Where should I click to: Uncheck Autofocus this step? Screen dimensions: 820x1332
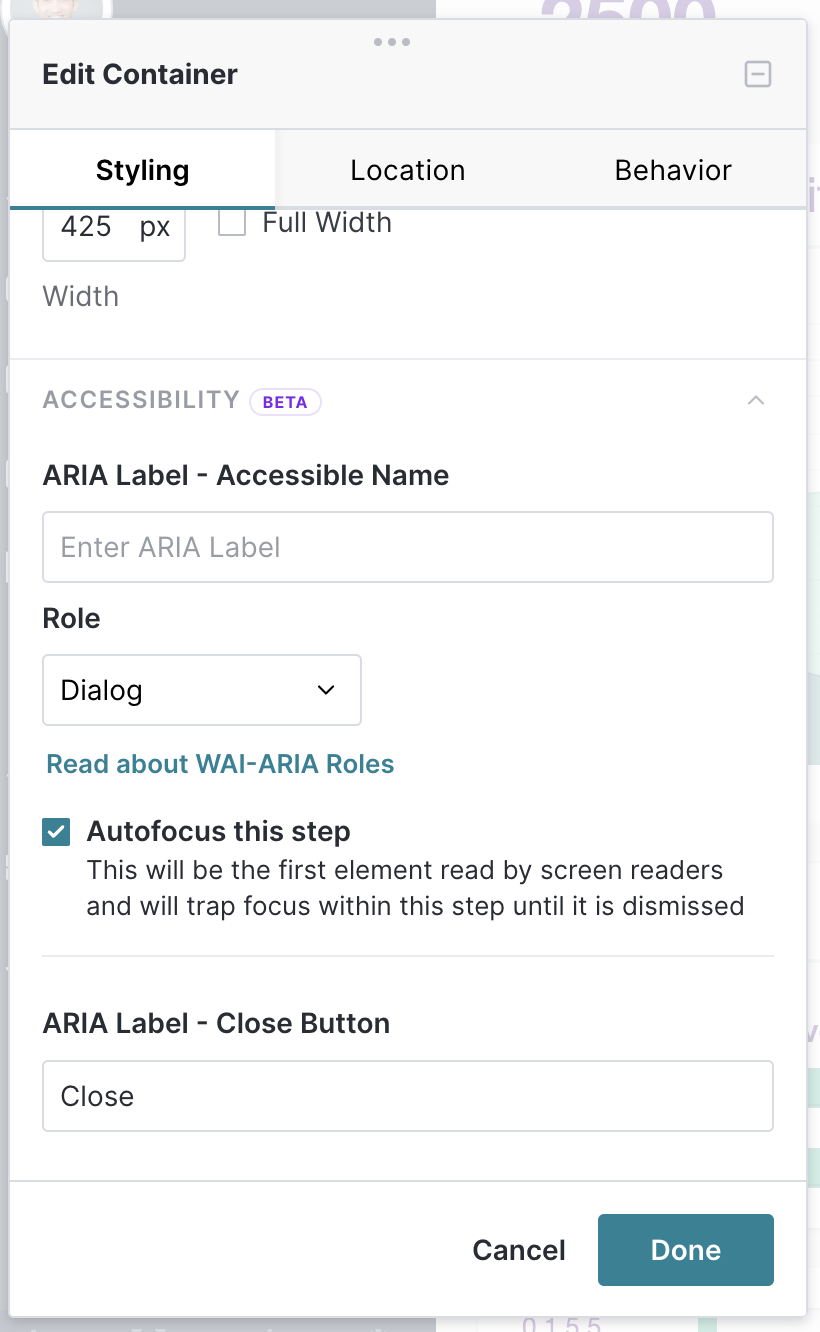pos(56,832)
